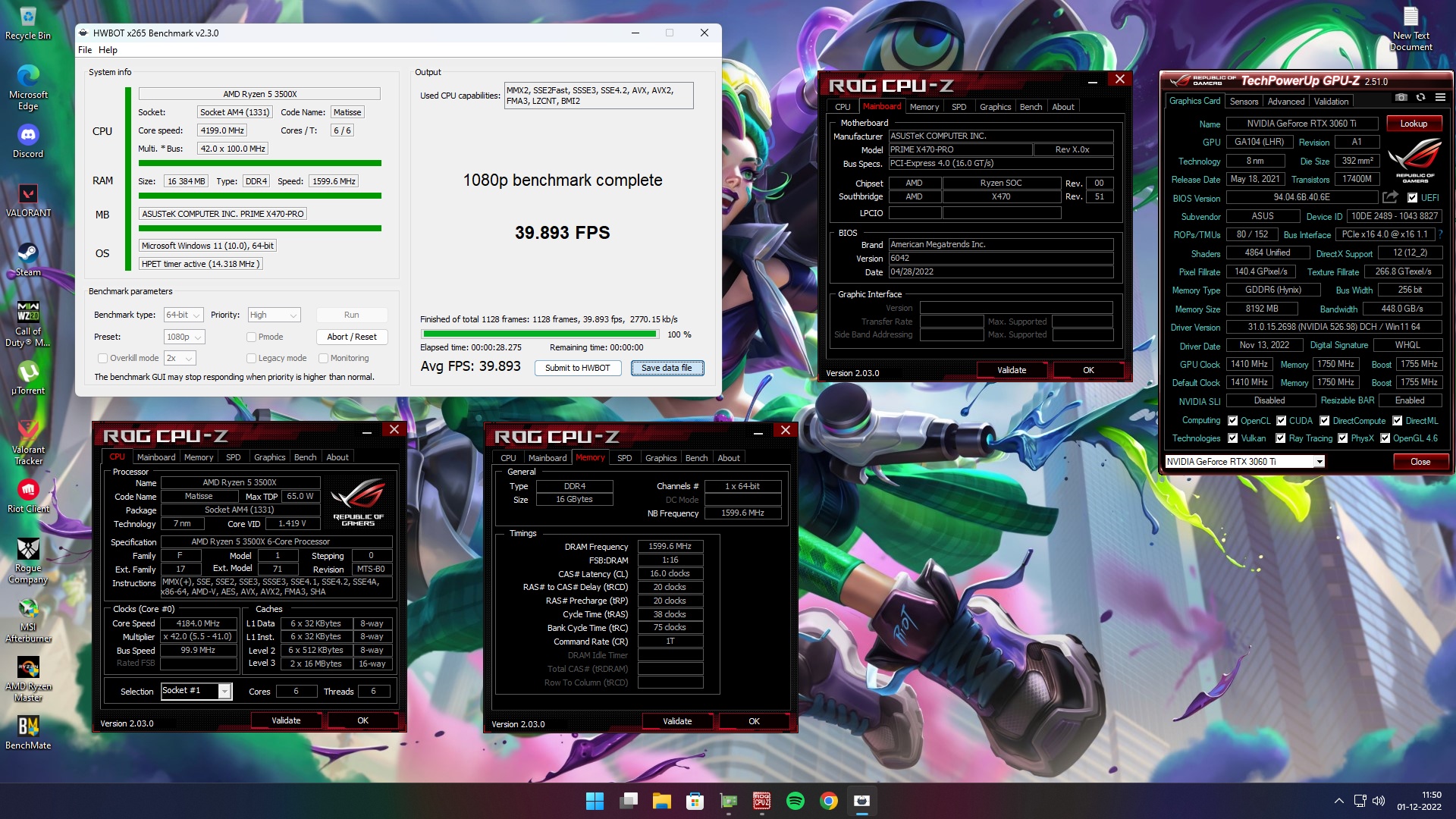Toggle Pmode checkbox in HWBOT benchmark
Image resolution: width=1456 pixels, height=819 pixels.
(251, 337)
